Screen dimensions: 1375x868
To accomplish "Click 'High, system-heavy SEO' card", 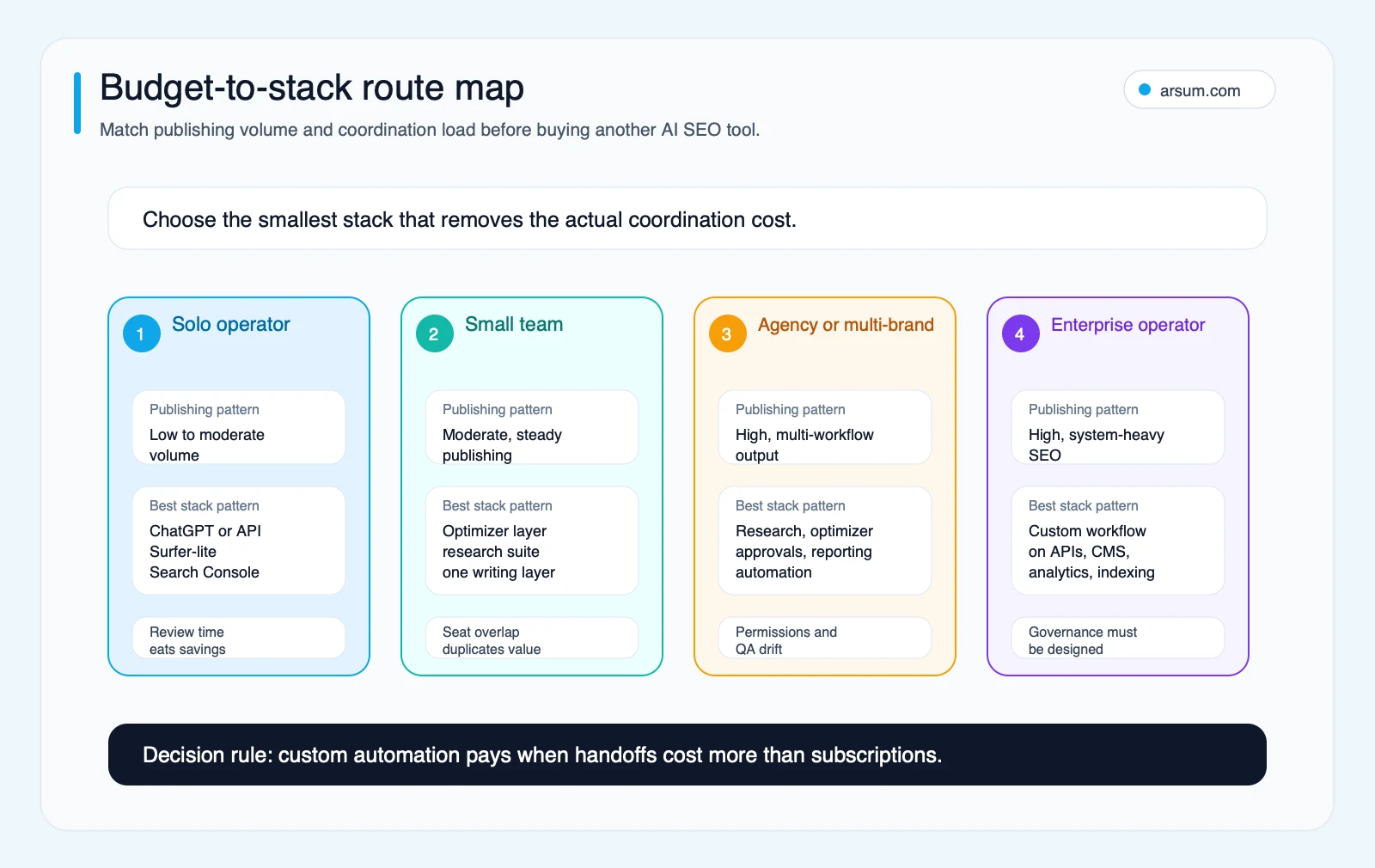I will (x=1118, y=427).
